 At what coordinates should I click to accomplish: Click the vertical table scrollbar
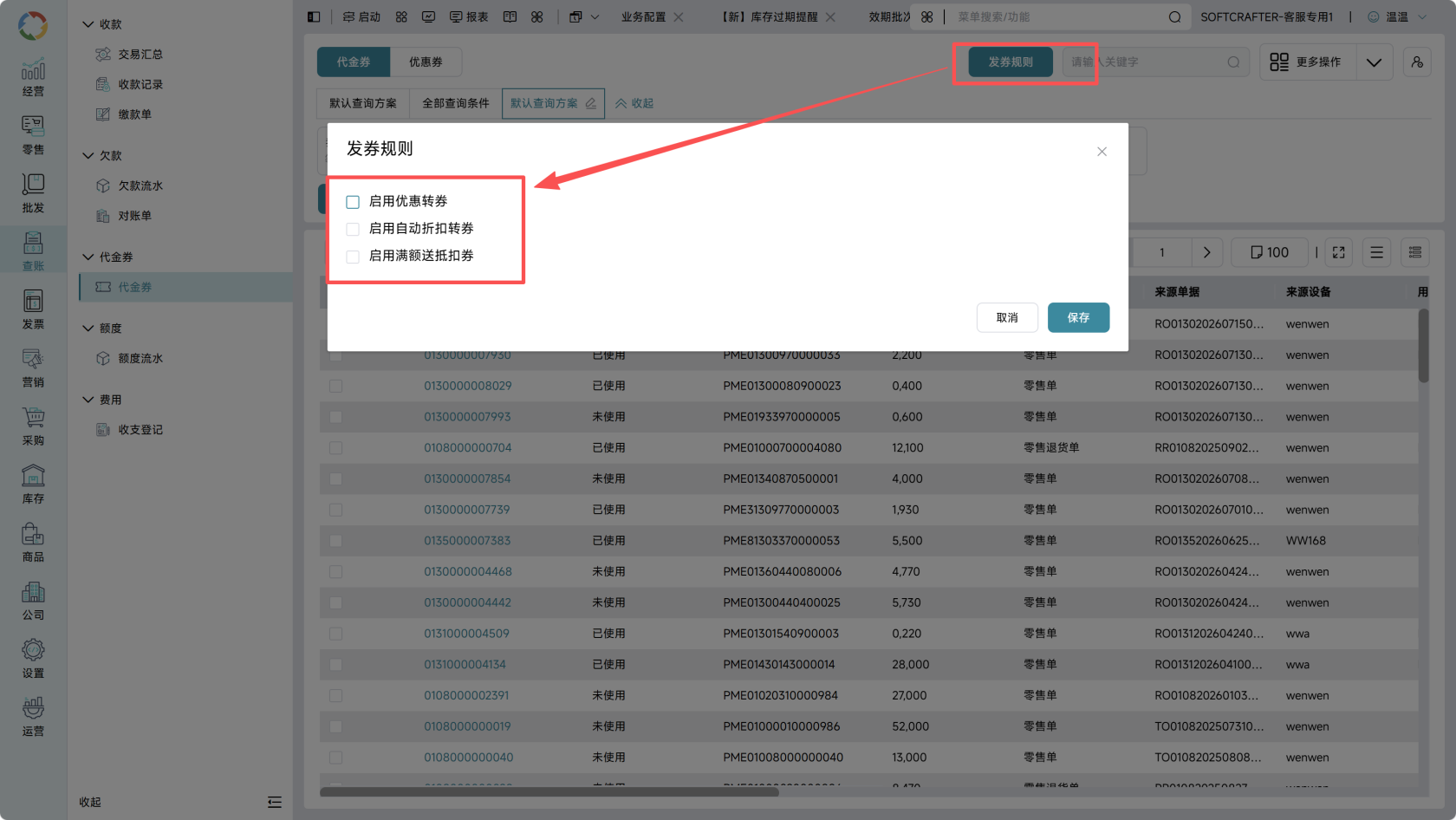[x=1423, y=346]
